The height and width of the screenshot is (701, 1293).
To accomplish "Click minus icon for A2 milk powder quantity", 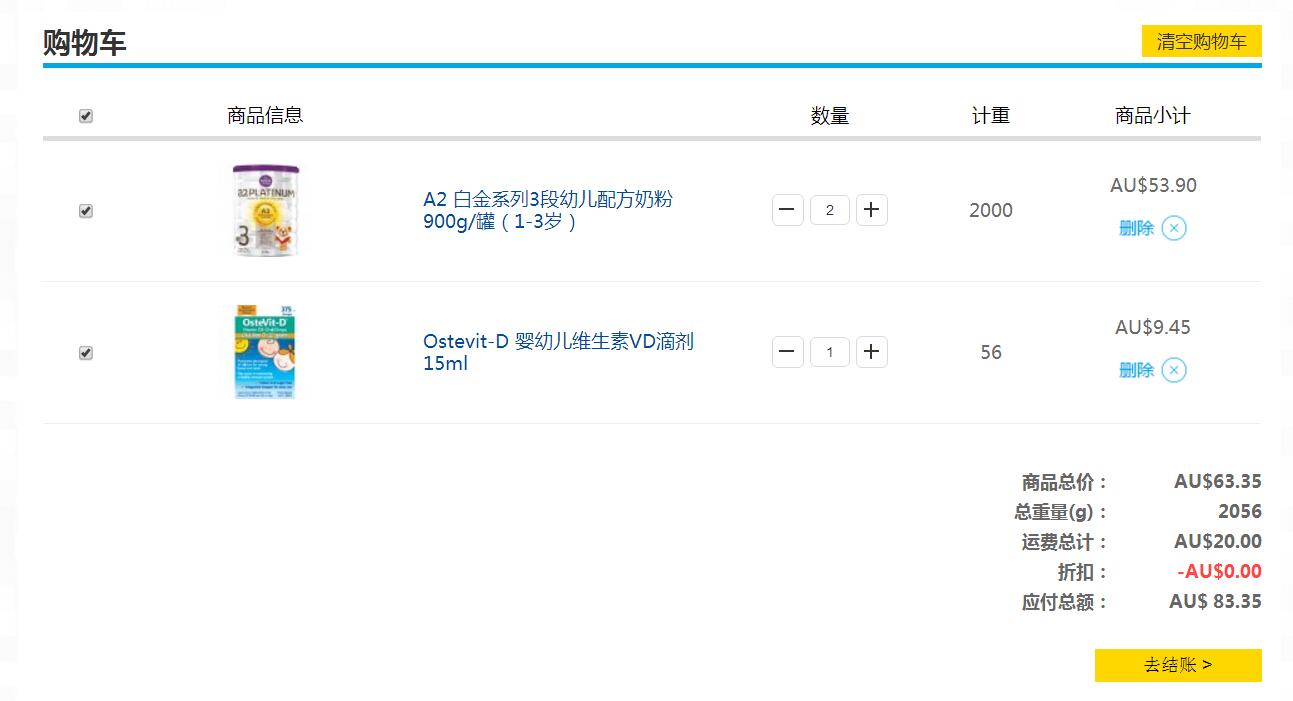I will 788,210.
